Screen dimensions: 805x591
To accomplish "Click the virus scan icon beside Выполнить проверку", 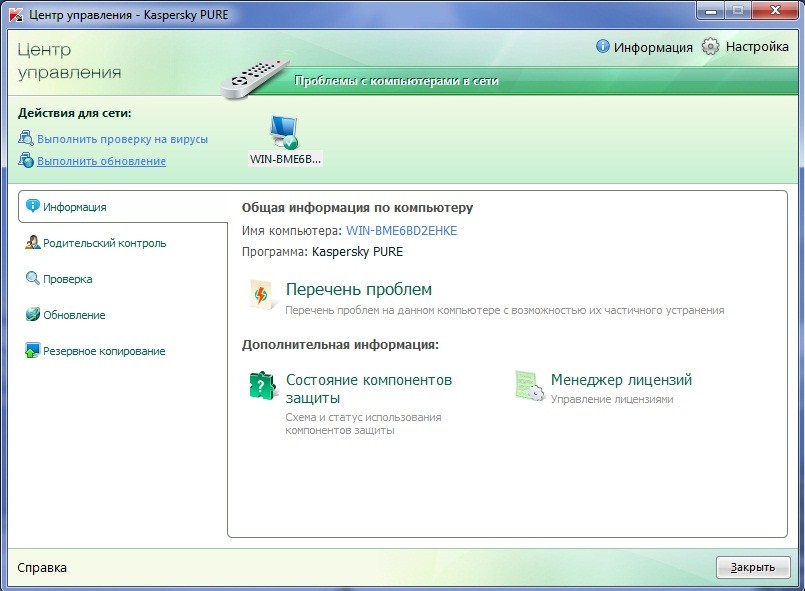I will (26, 138).
